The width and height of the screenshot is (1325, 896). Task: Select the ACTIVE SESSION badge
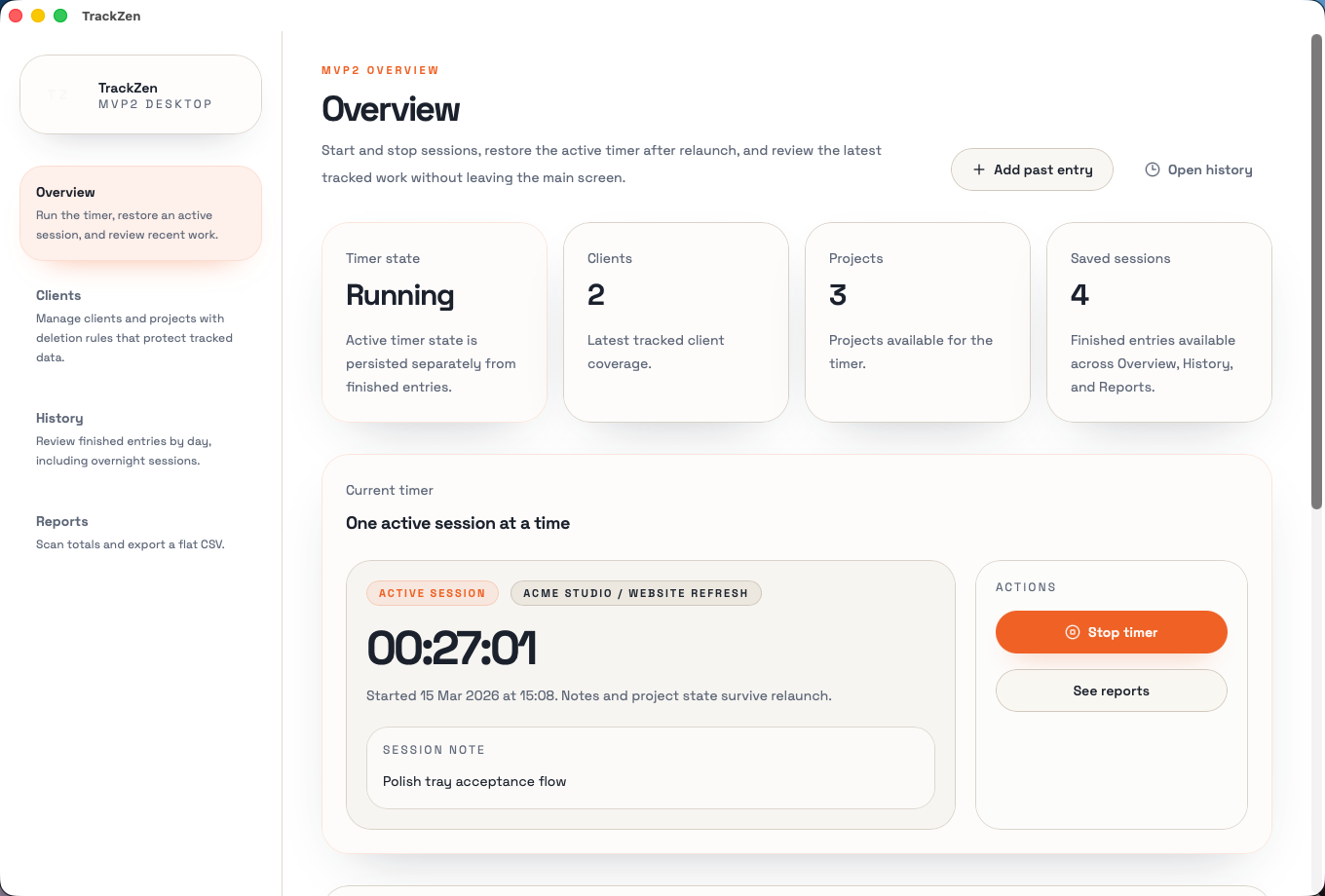pos(432,593)
